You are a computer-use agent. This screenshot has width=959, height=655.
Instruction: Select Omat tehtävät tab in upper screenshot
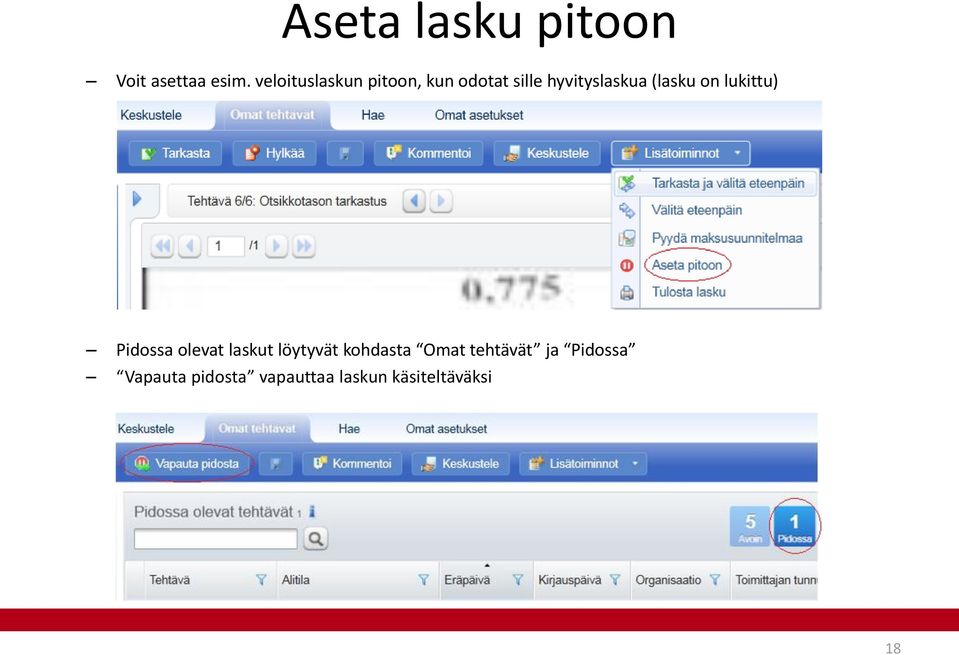click(272, 115)
